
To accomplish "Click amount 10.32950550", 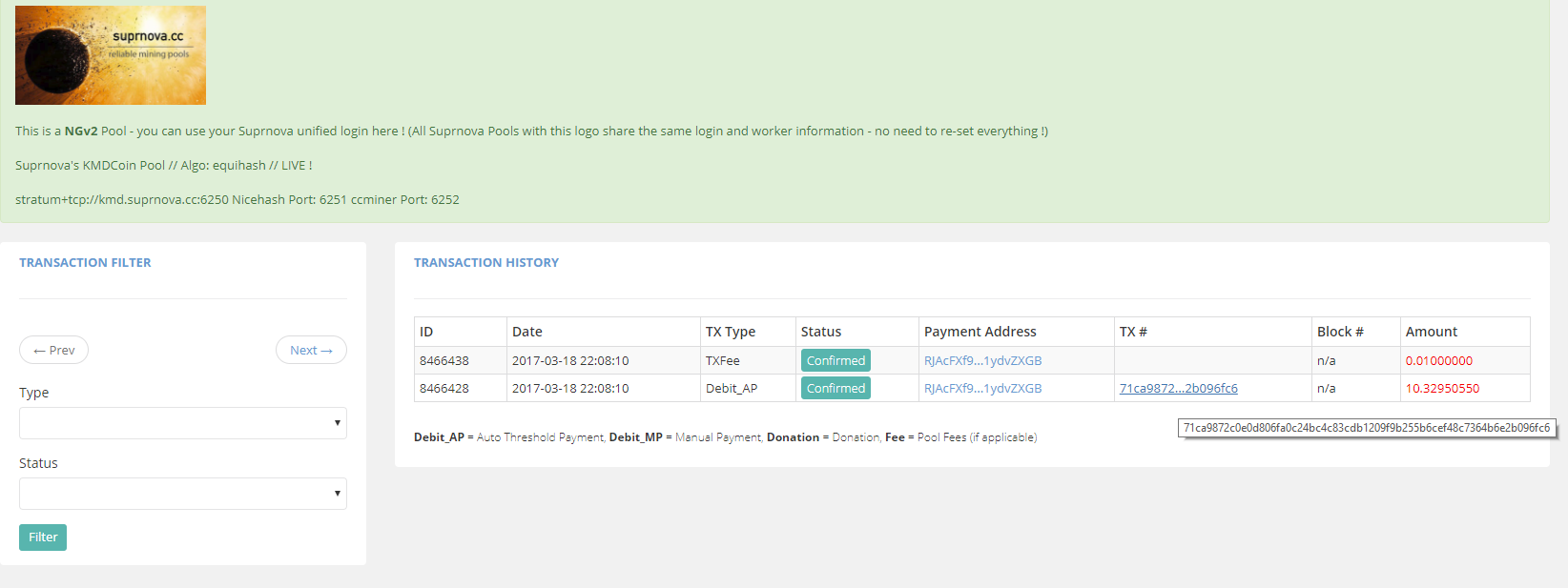I will pos(1443,389).
